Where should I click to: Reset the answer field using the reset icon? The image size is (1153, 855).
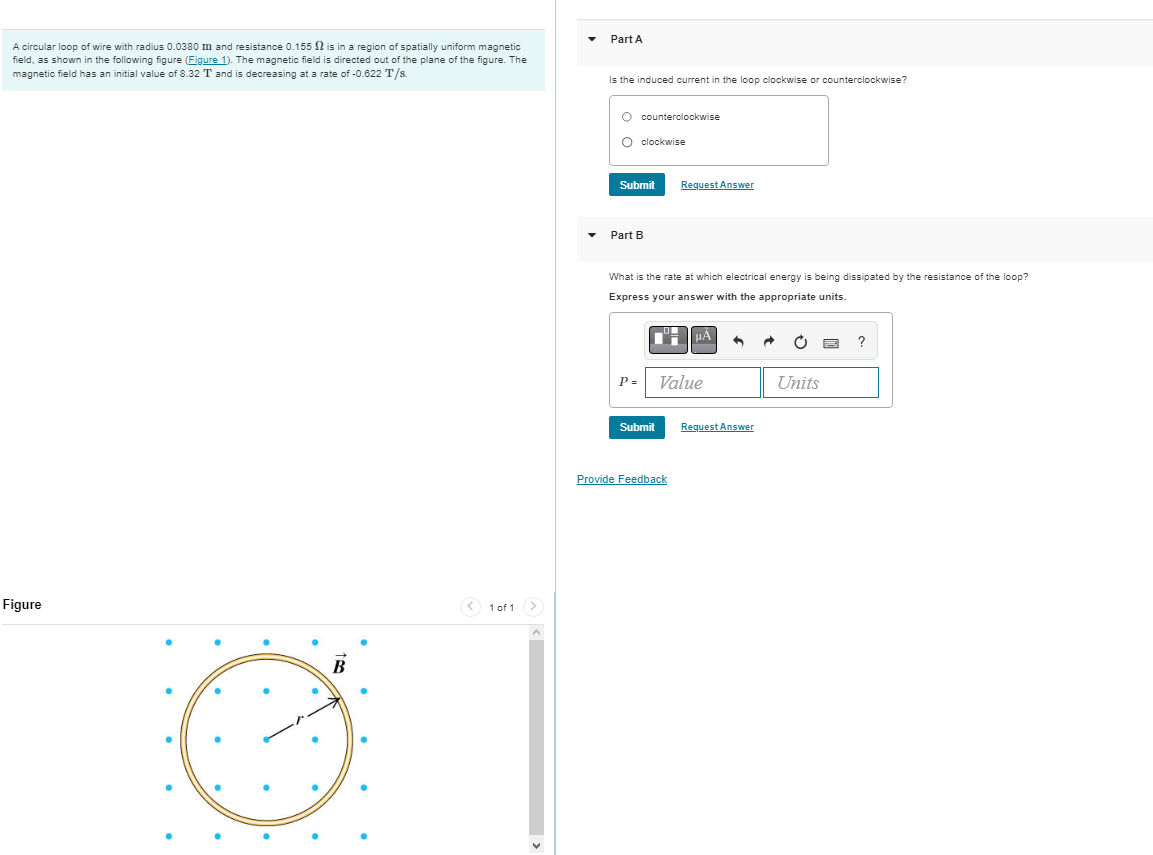tap(799, 340)
